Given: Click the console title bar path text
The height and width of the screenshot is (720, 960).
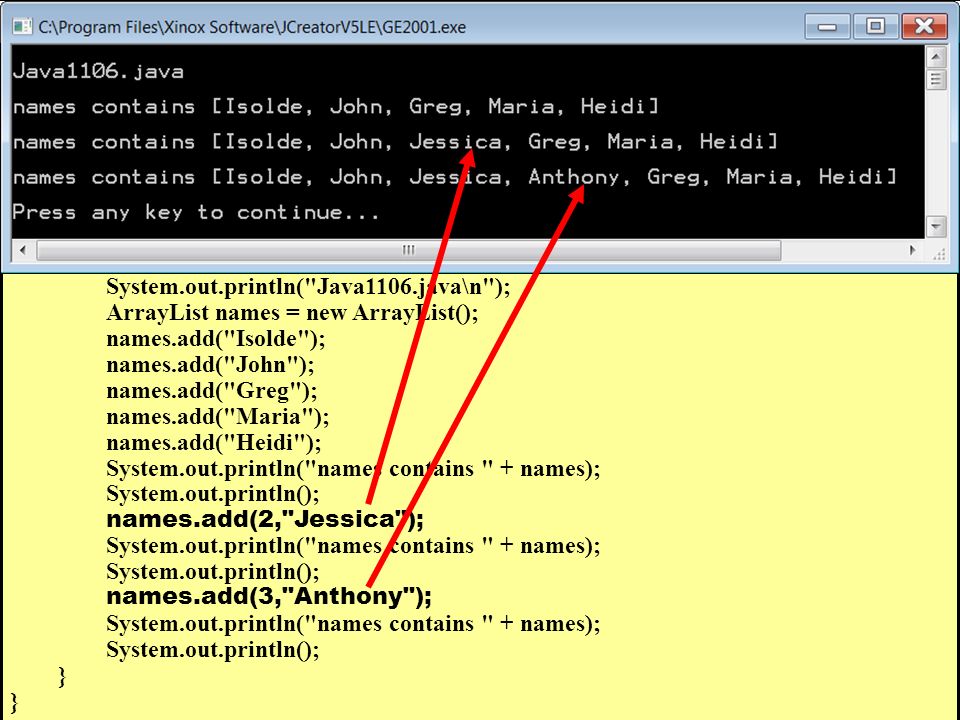Looking at the screenshot, I should click(x=252, y=27).
